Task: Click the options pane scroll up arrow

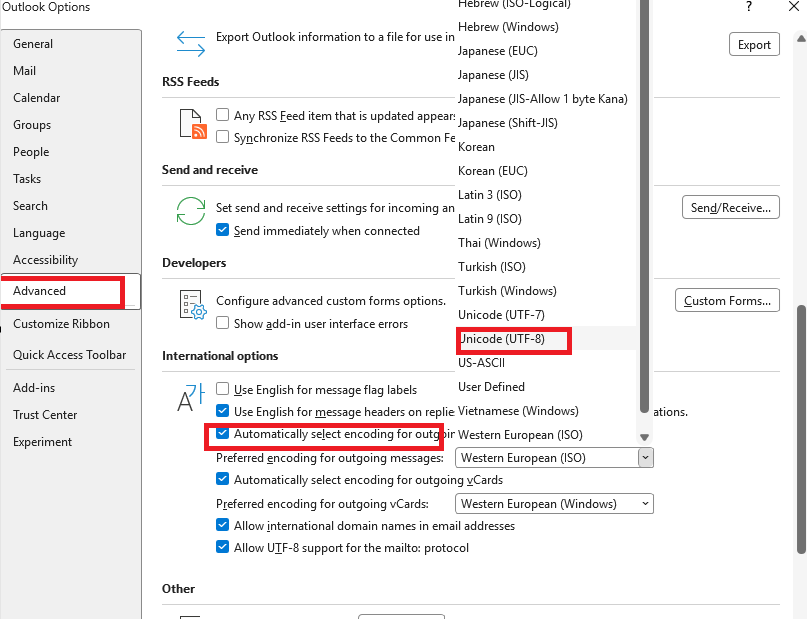Action: point(801,39)
